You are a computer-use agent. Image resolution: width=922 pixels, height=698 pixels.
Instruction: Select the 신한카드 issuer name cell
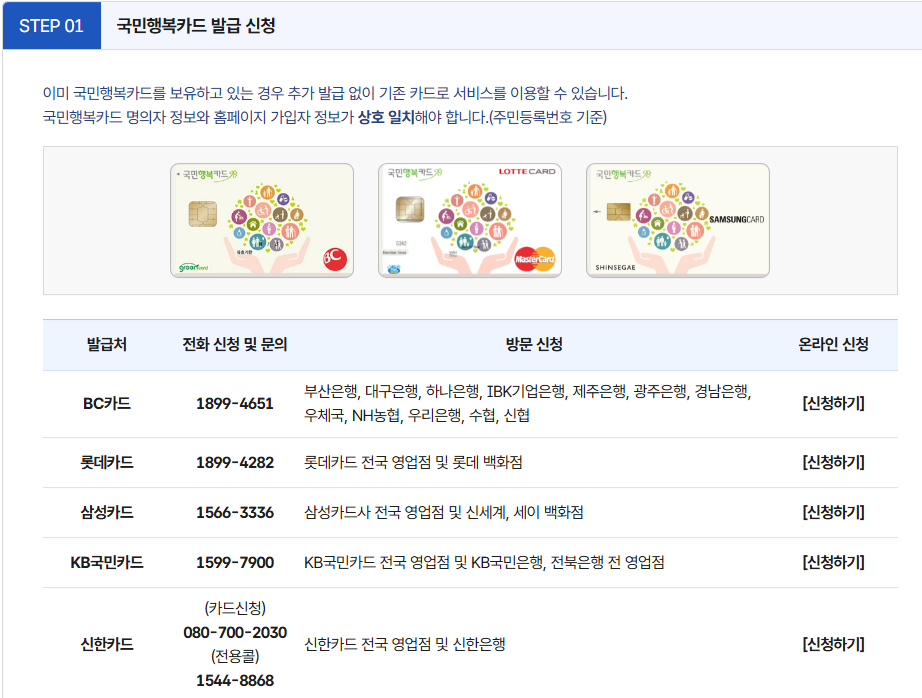(106, 644)
